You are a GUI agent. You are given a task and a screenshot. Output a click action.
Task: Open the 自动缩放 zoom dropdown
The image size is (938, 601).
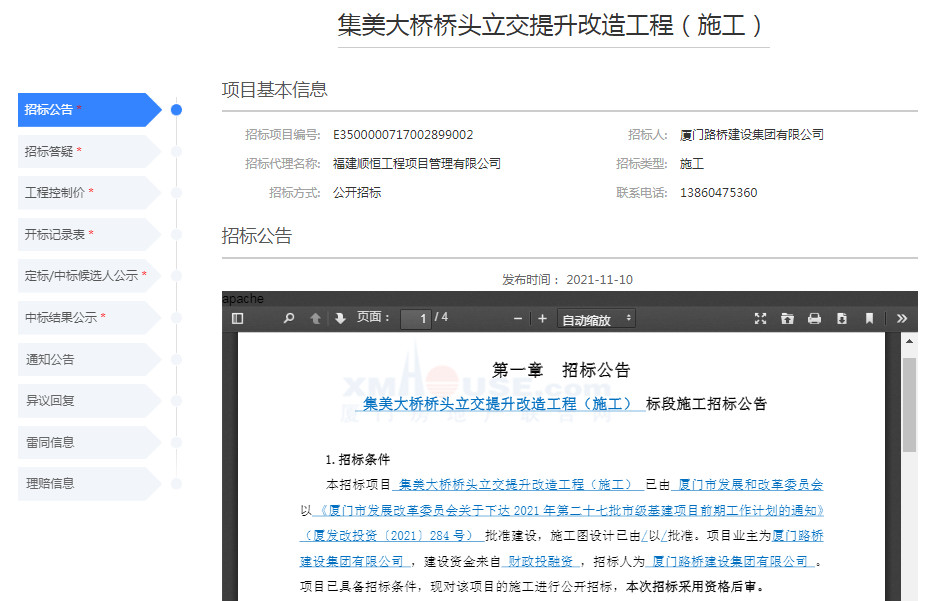(597, 319)
